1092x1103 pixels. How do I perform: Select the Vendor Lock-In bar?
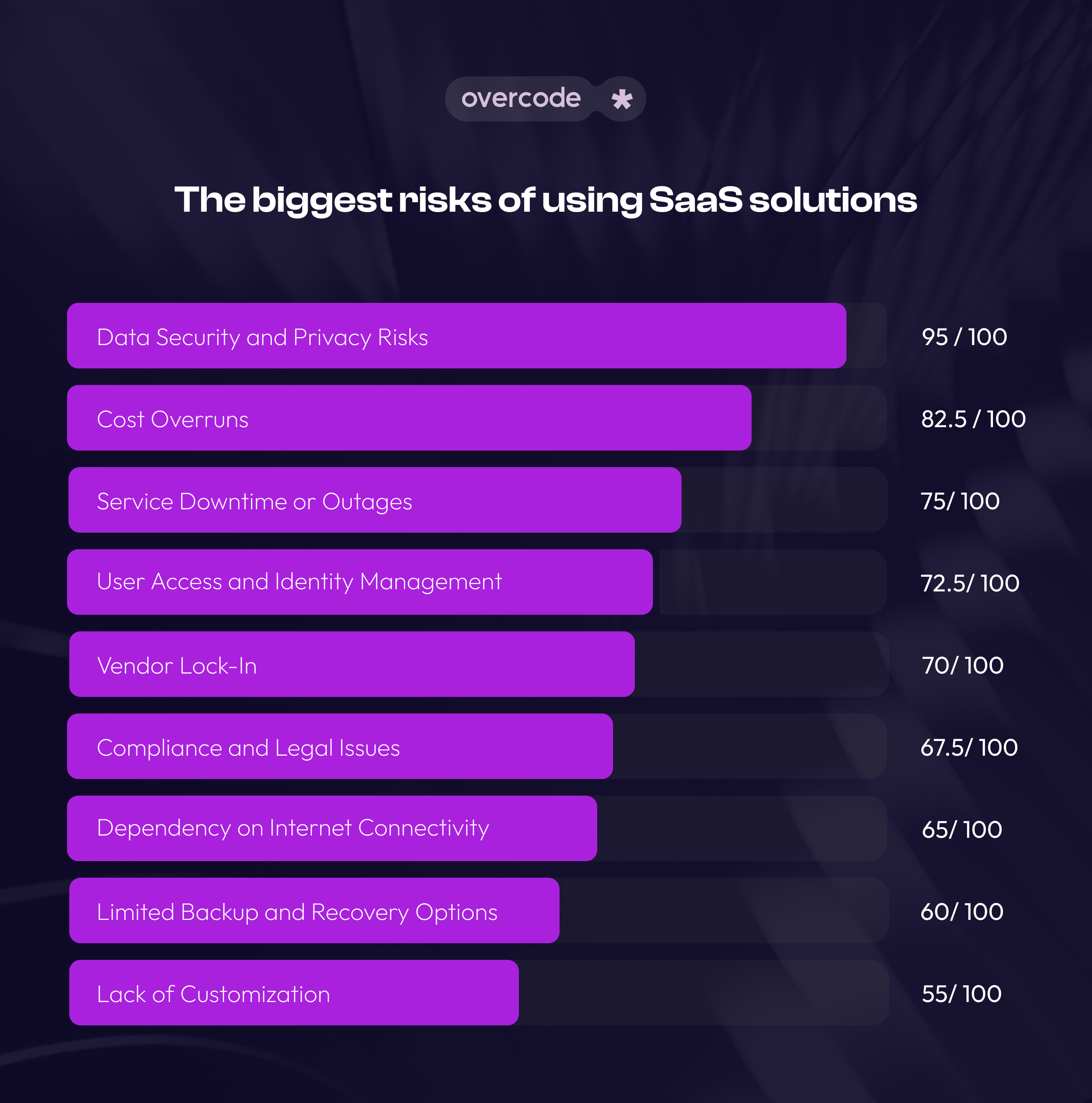[x=352, y=665]
